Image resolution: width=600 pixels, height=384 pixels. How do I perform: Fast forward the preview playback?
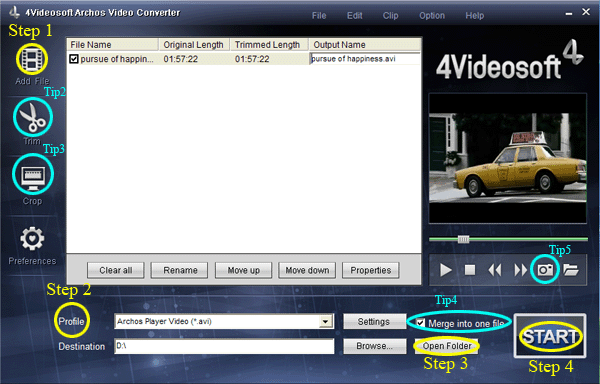coord(520,270)
